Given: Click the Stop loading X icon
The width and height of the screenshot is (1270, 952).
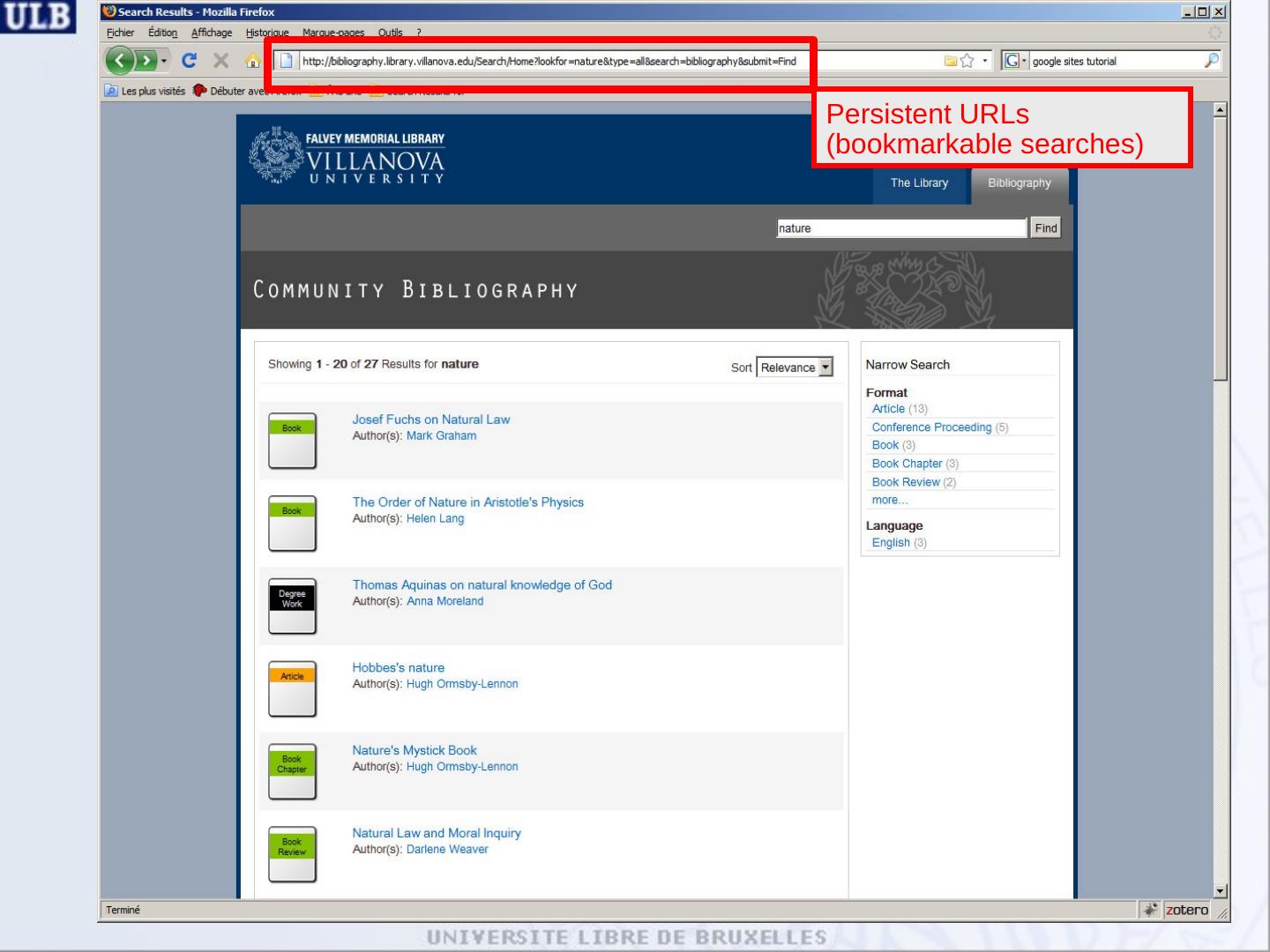Looking at the screenshot, I should pos(220,61).
